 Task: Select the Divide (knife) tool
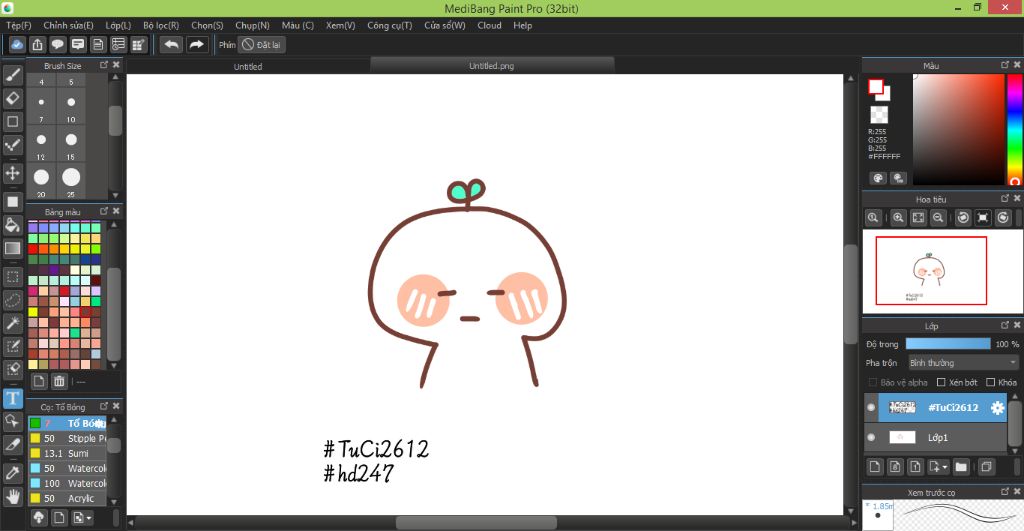click(12, 444)
